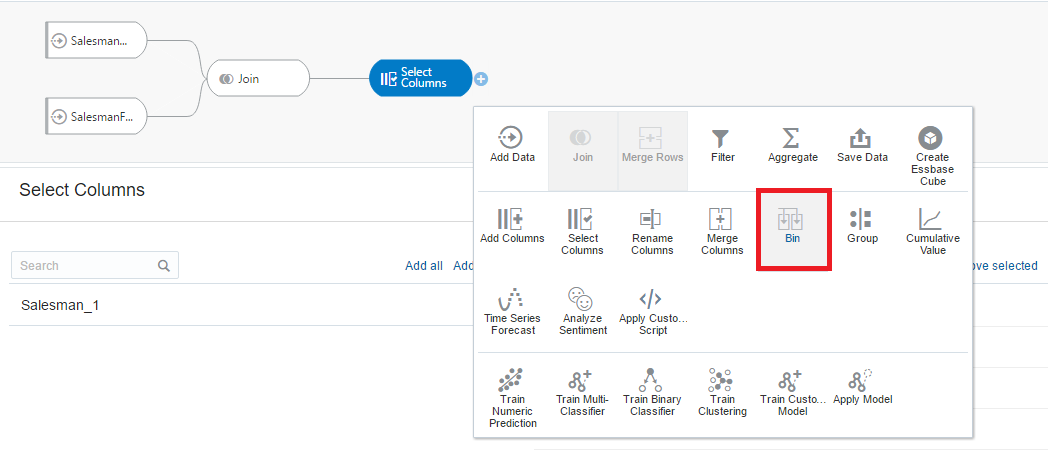Screen dimensions: 1048x450
Task: Choose Train Multi-Classifier step
Action: click(x=580, y=392)
